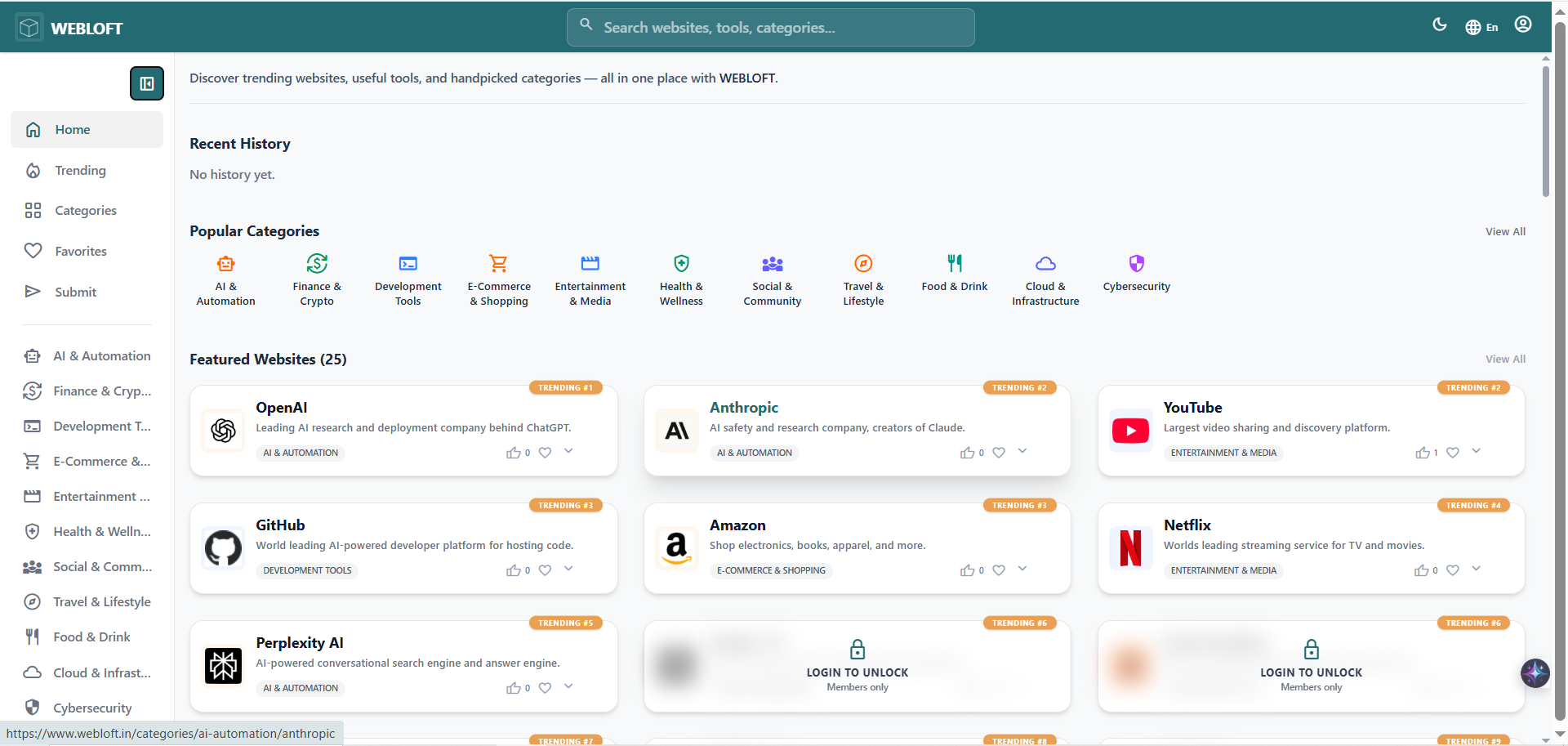Change language via the En globe selector

click(1481, 26)
